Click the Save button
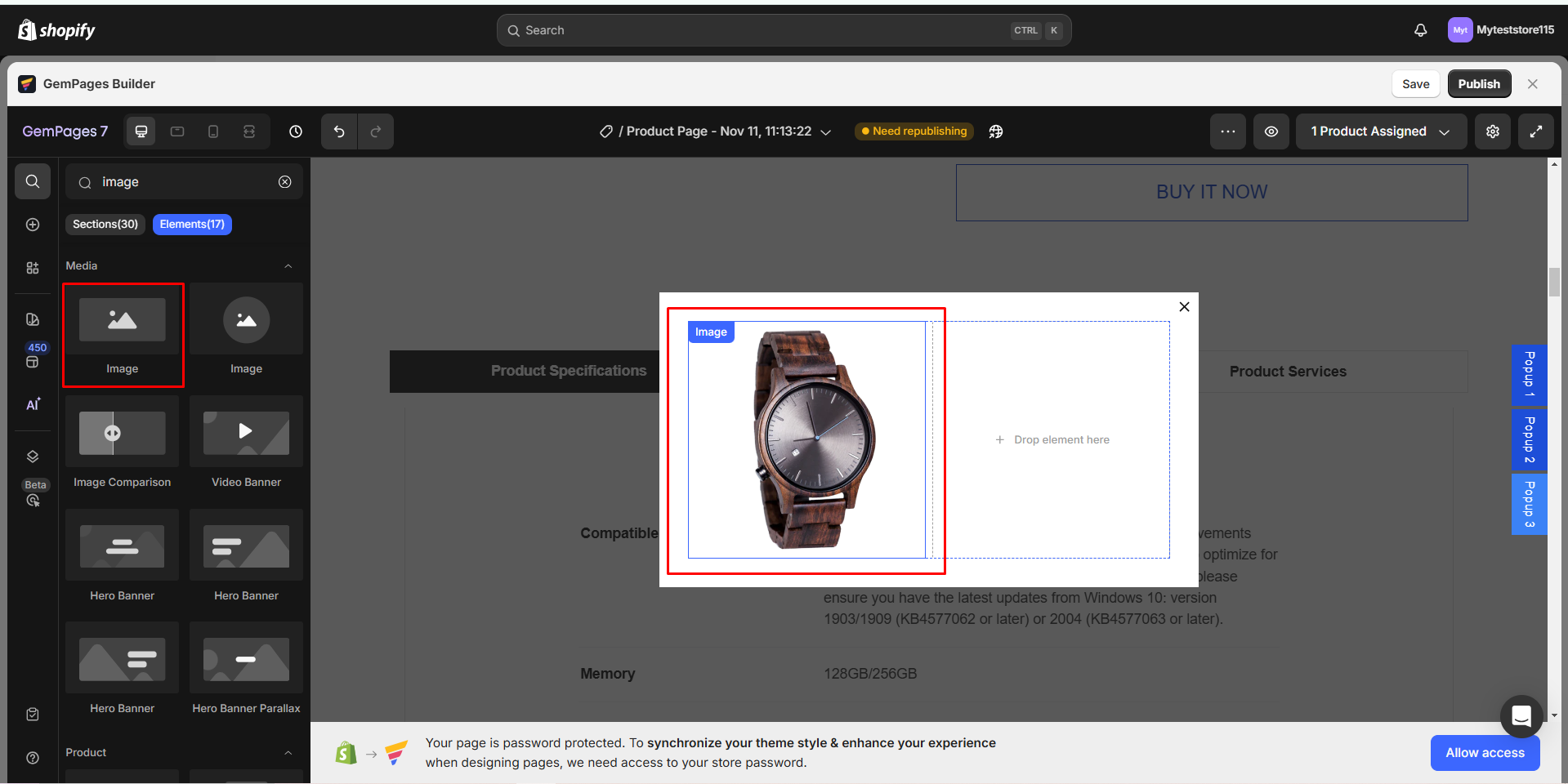1568x784 pixels. (x=1416, y=84)
